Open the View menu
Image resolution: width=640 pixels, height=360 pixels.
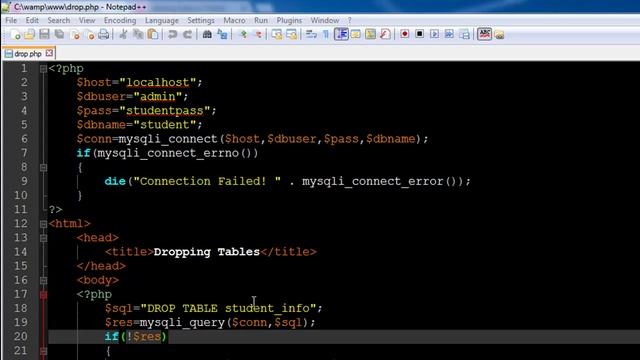pyautogui.click(x=87, y=20)
